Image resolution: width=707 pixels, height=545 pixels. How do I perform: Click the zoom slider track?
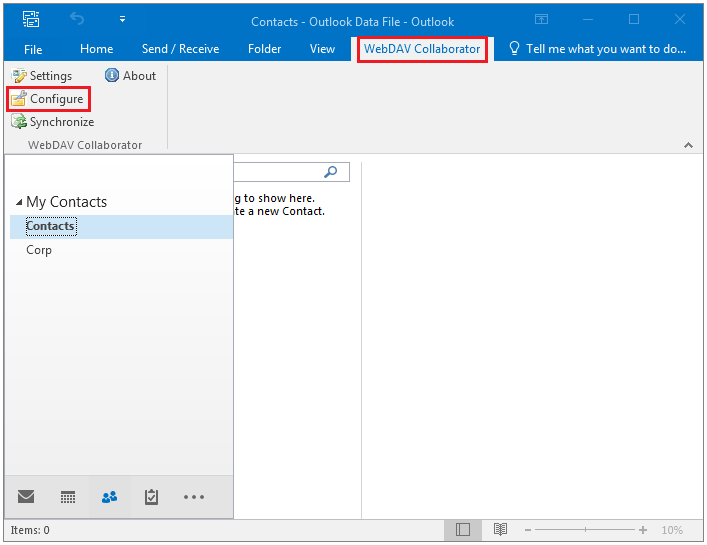click(x=585, y=530)
